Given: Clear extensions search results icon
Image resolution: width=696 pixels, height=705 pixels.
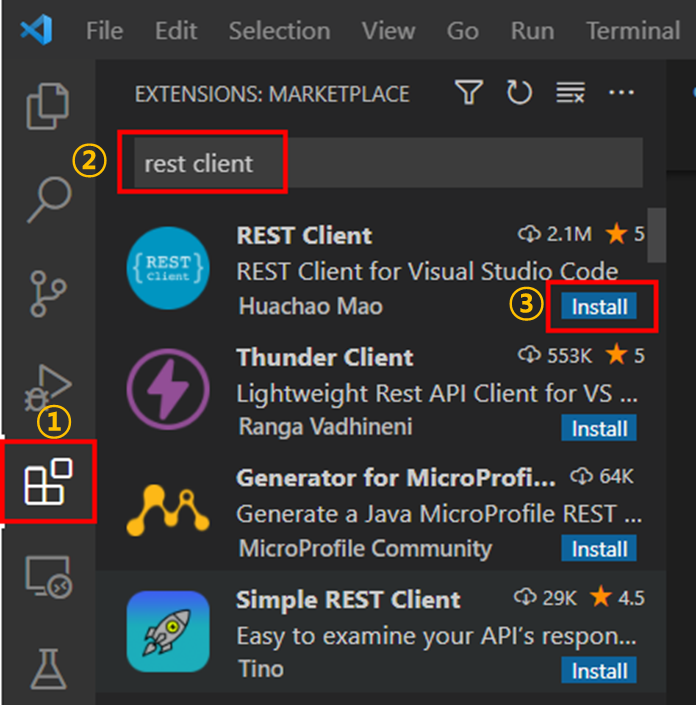Looking at the screenshot, I should click(571, 92).
